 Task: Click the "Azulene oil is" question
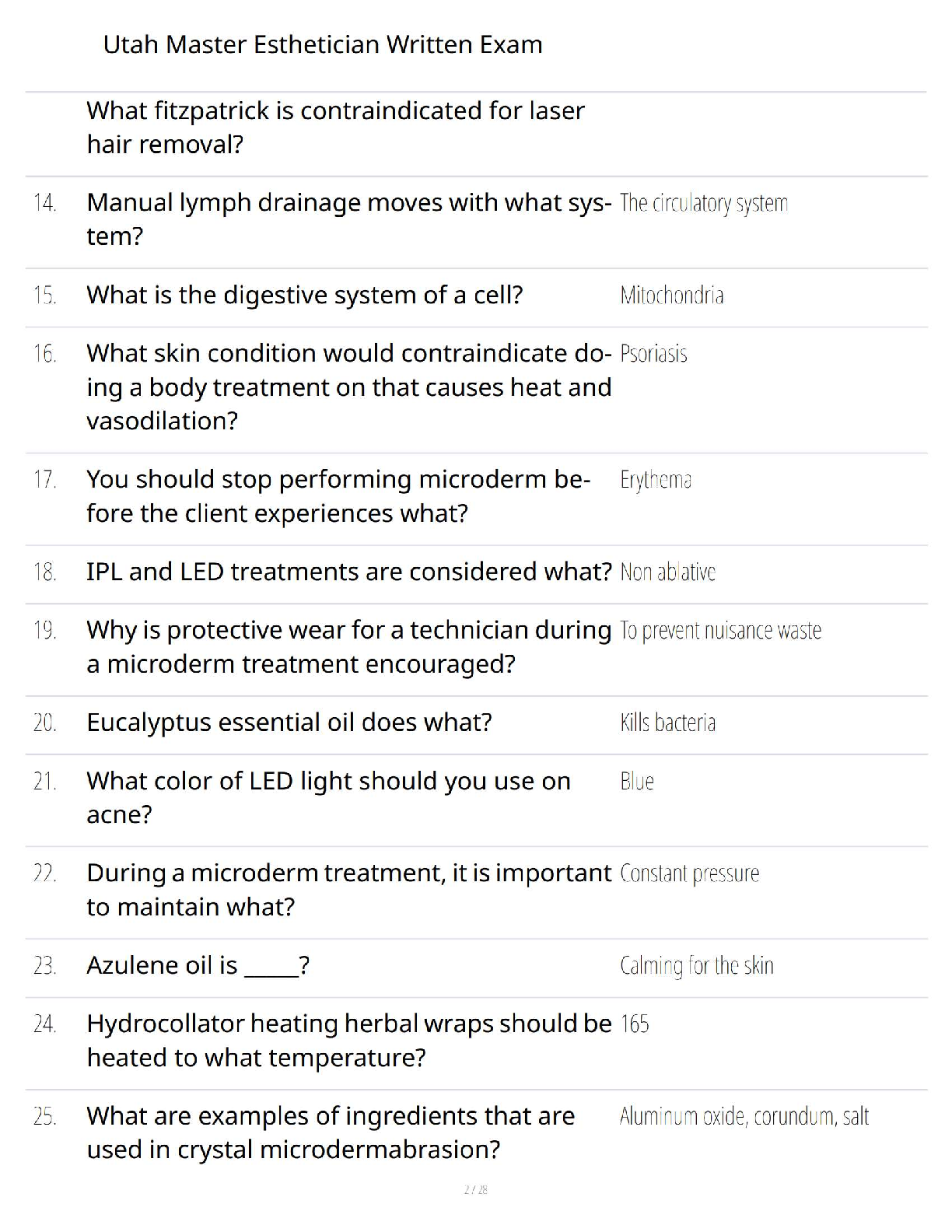198,966
